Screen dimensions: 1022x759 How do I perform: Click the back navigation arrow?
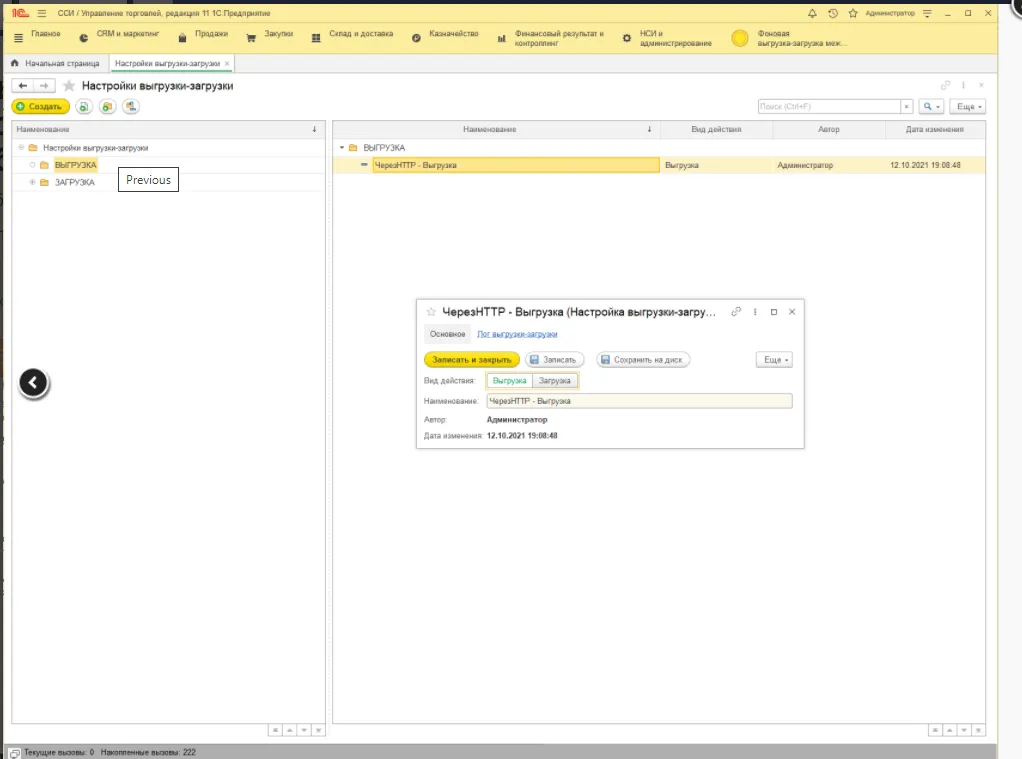23,86
